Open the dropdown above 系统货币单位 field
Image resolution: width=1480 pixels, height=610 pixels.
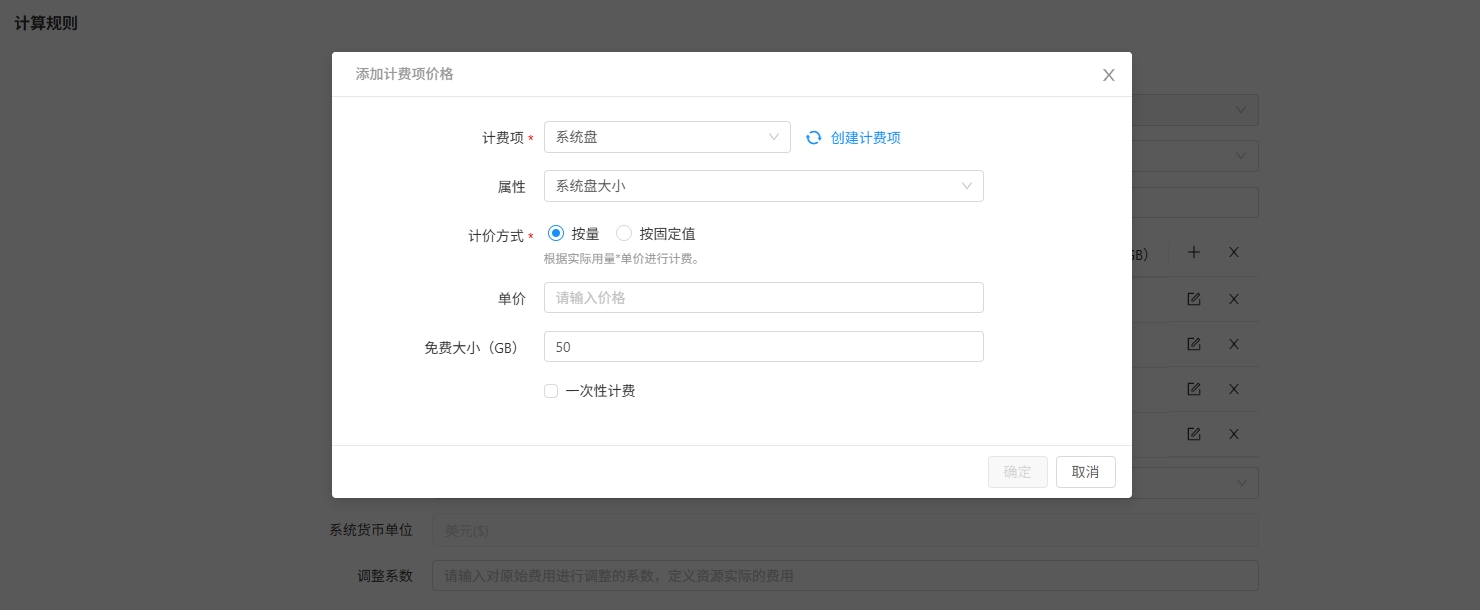pos(1240,483)
